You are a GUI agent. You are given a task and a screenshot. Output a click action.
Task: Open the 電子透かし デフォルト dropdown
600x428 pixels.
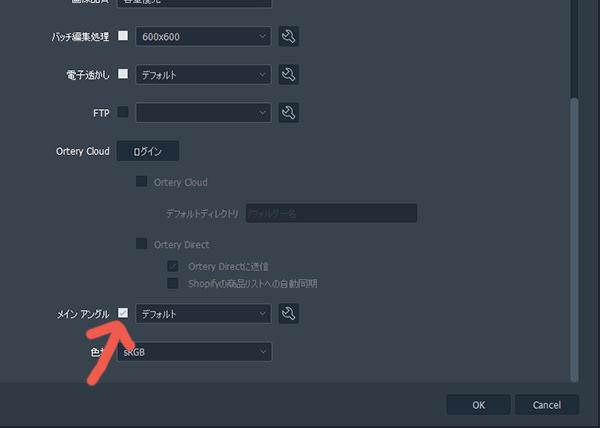[203, 74]
